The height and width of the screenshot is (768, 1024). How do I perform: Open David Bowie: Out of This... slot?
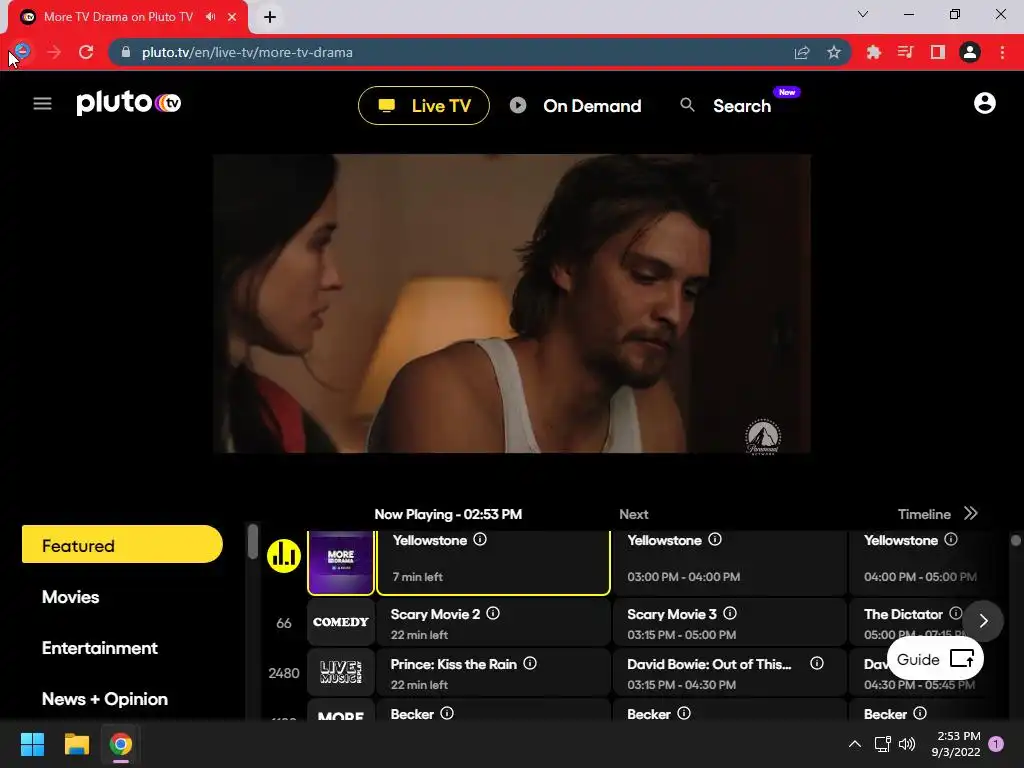[x=729, y=673]
